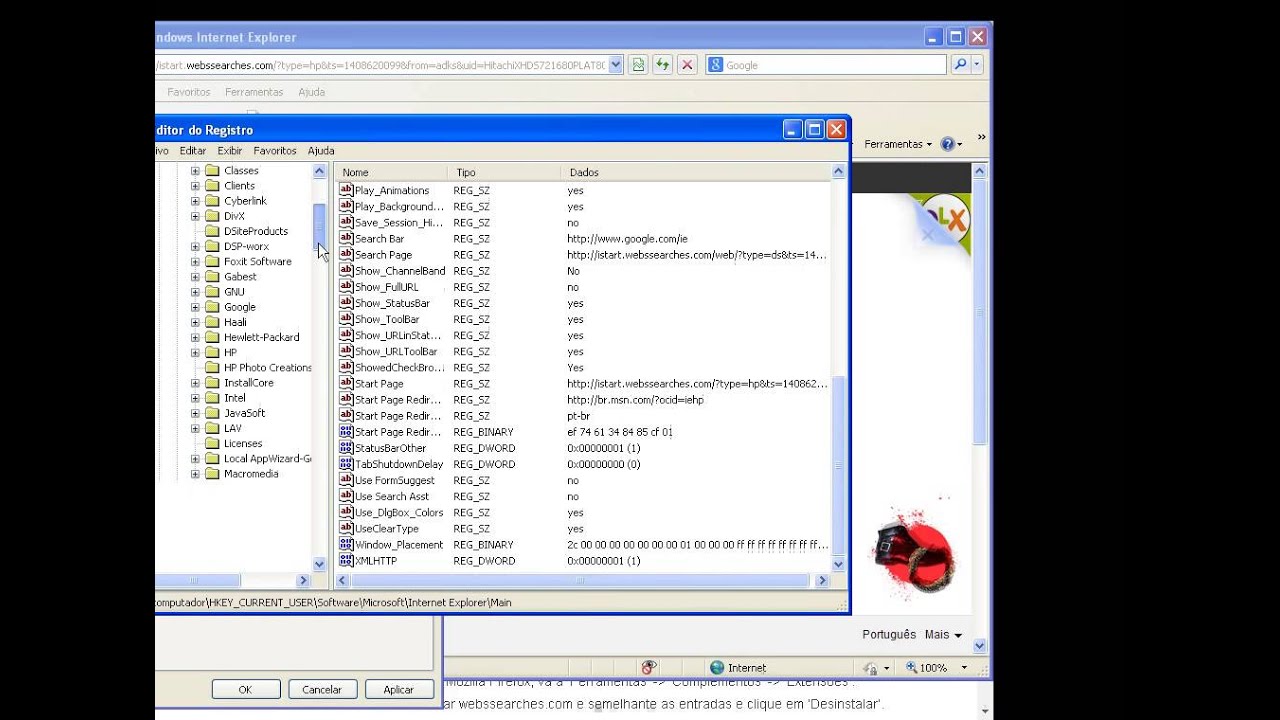Image resolution: width=1280 pixels, height=720 pixels.
Task: Click the Search Page registry value icon
Action: pyautogui.click(x=346, y=255)
